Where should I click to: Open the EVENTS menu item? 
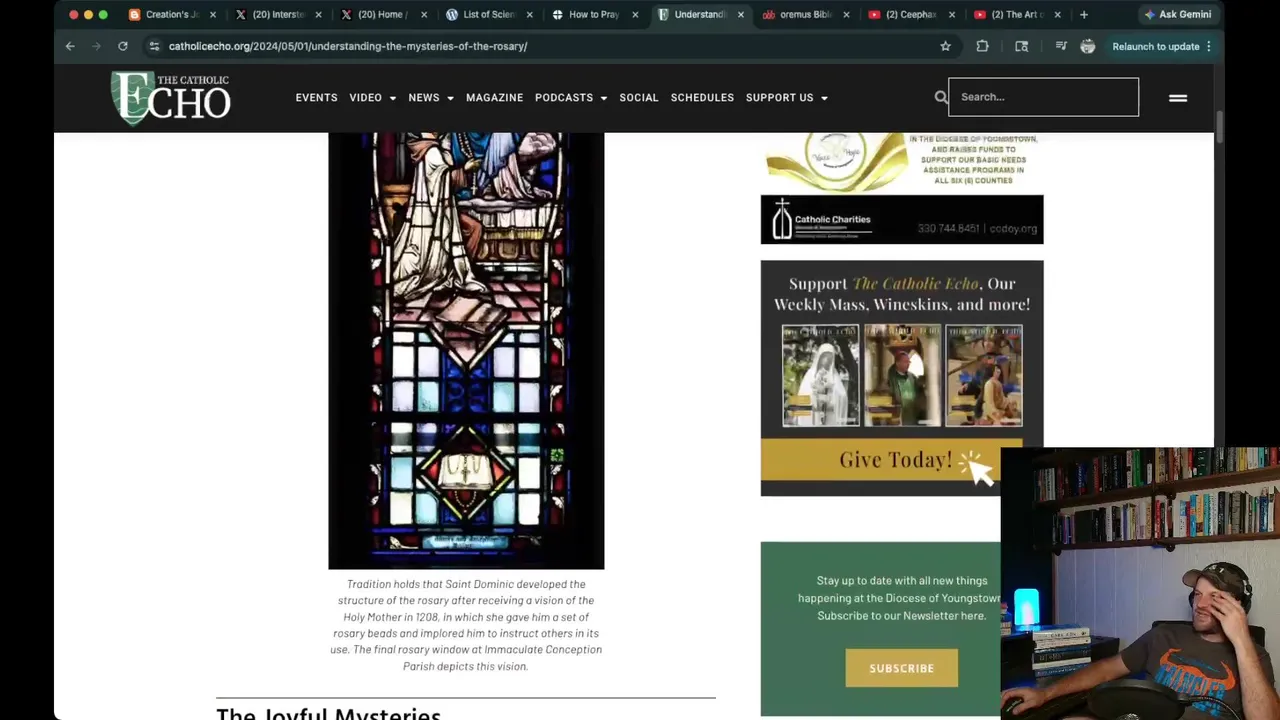coord(316,98)
